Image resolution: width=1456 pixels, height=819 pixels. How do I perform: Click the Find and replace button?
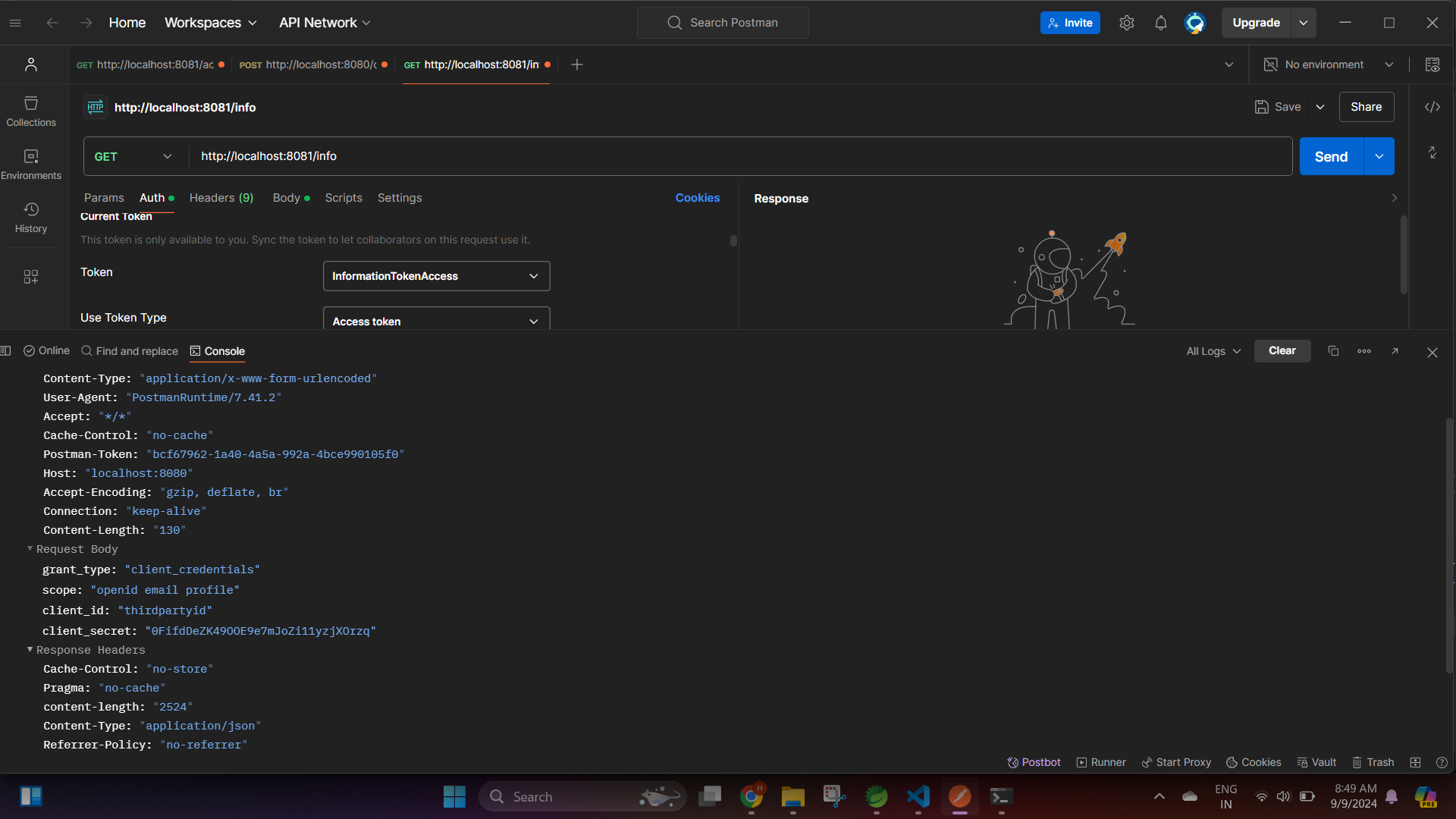click(x=130, y=351)
